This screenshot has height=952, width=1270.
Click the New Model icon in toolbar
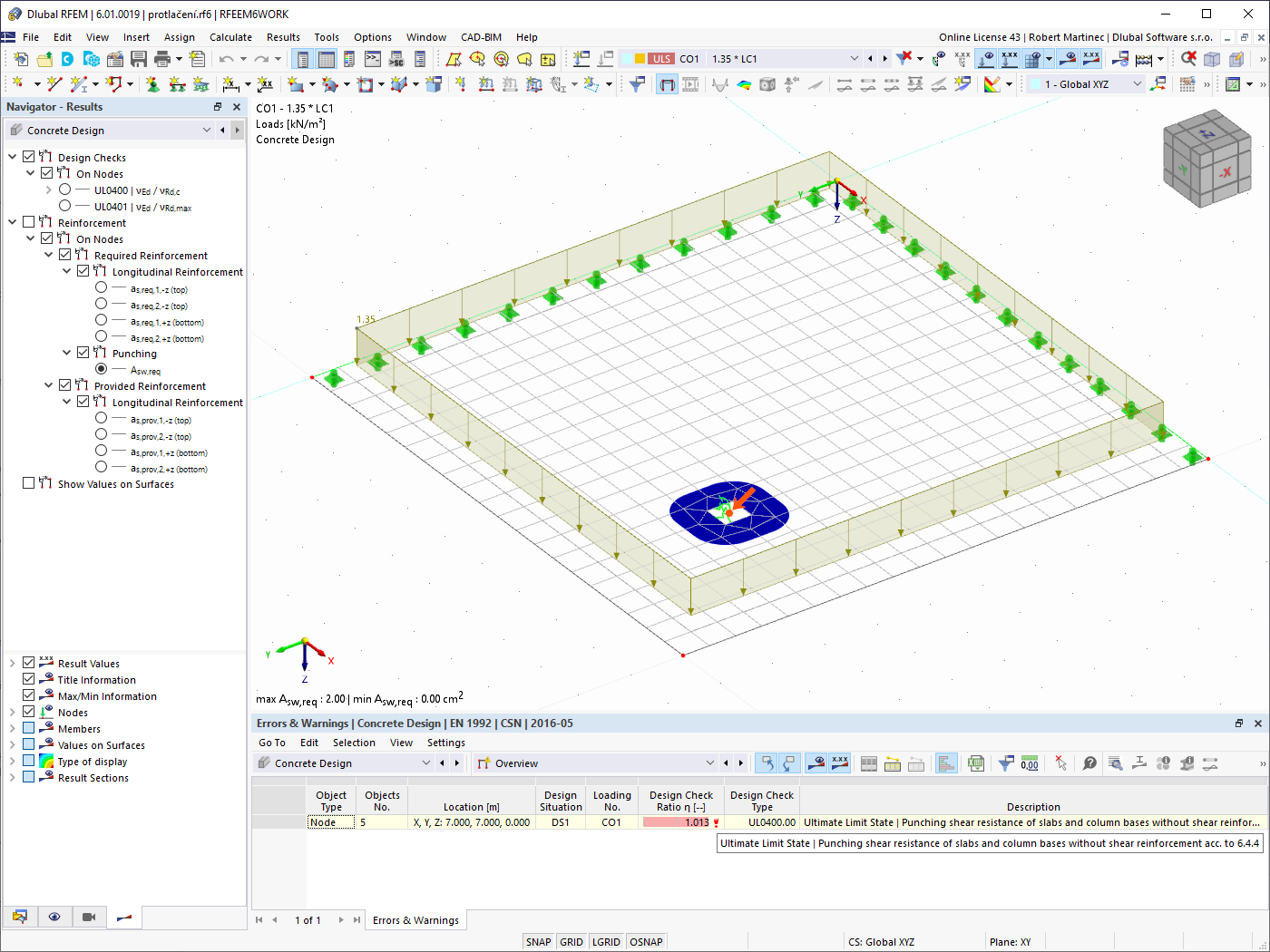(21, 59)
